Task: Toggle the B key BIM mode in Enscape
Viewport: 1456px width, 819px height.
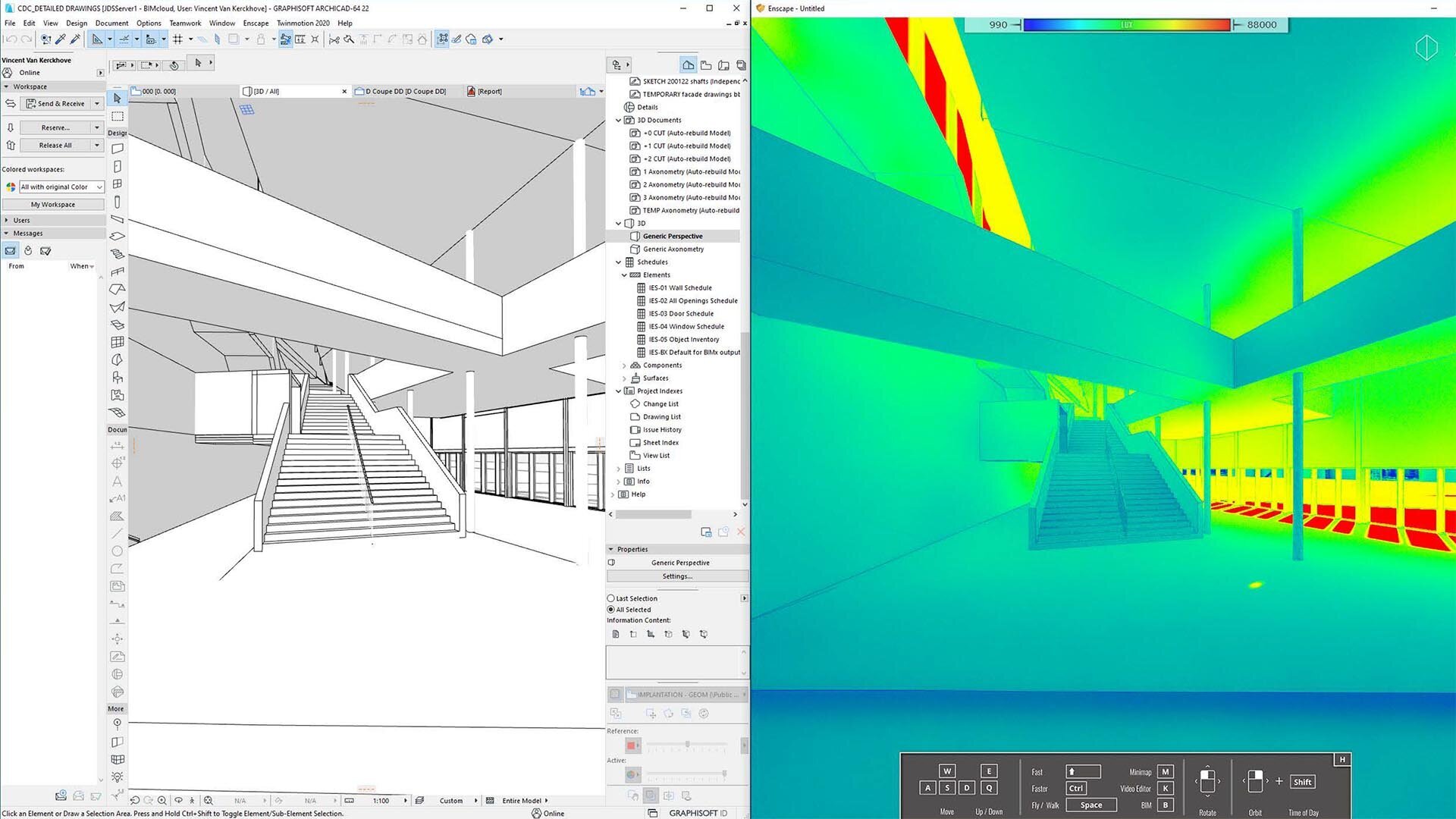Action: pyautogui.click(x=1166, y=805)
